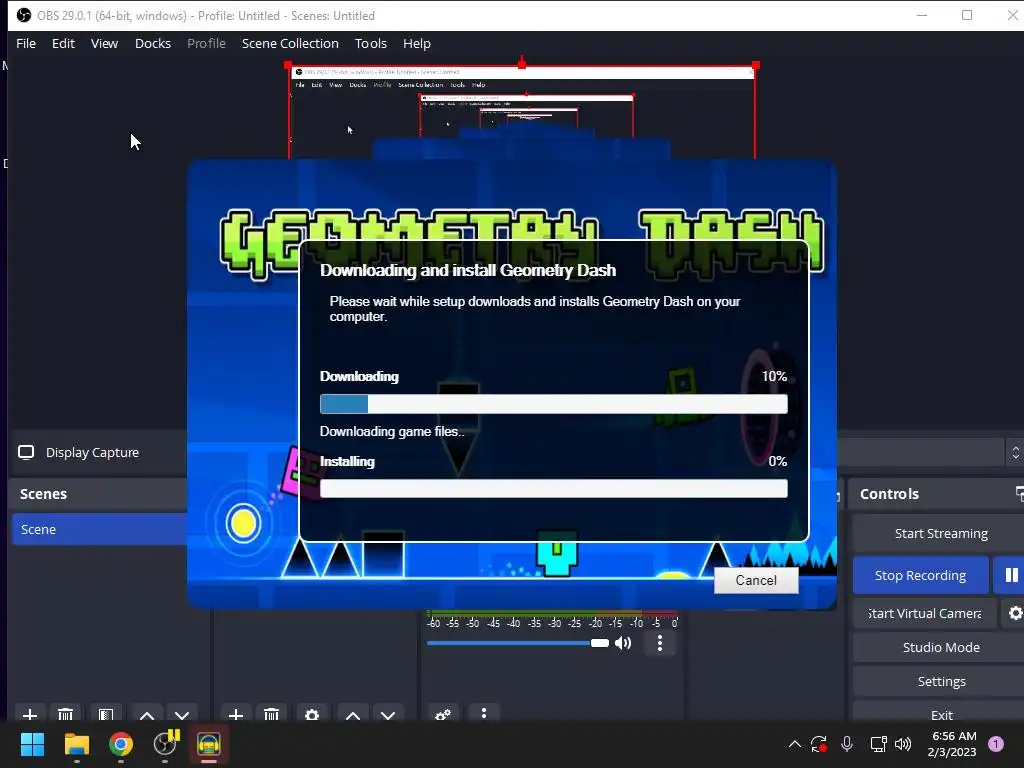Click Exit button in Controls
The width and height of the screenshot is (1024, 768).
[x=940, y=713]
